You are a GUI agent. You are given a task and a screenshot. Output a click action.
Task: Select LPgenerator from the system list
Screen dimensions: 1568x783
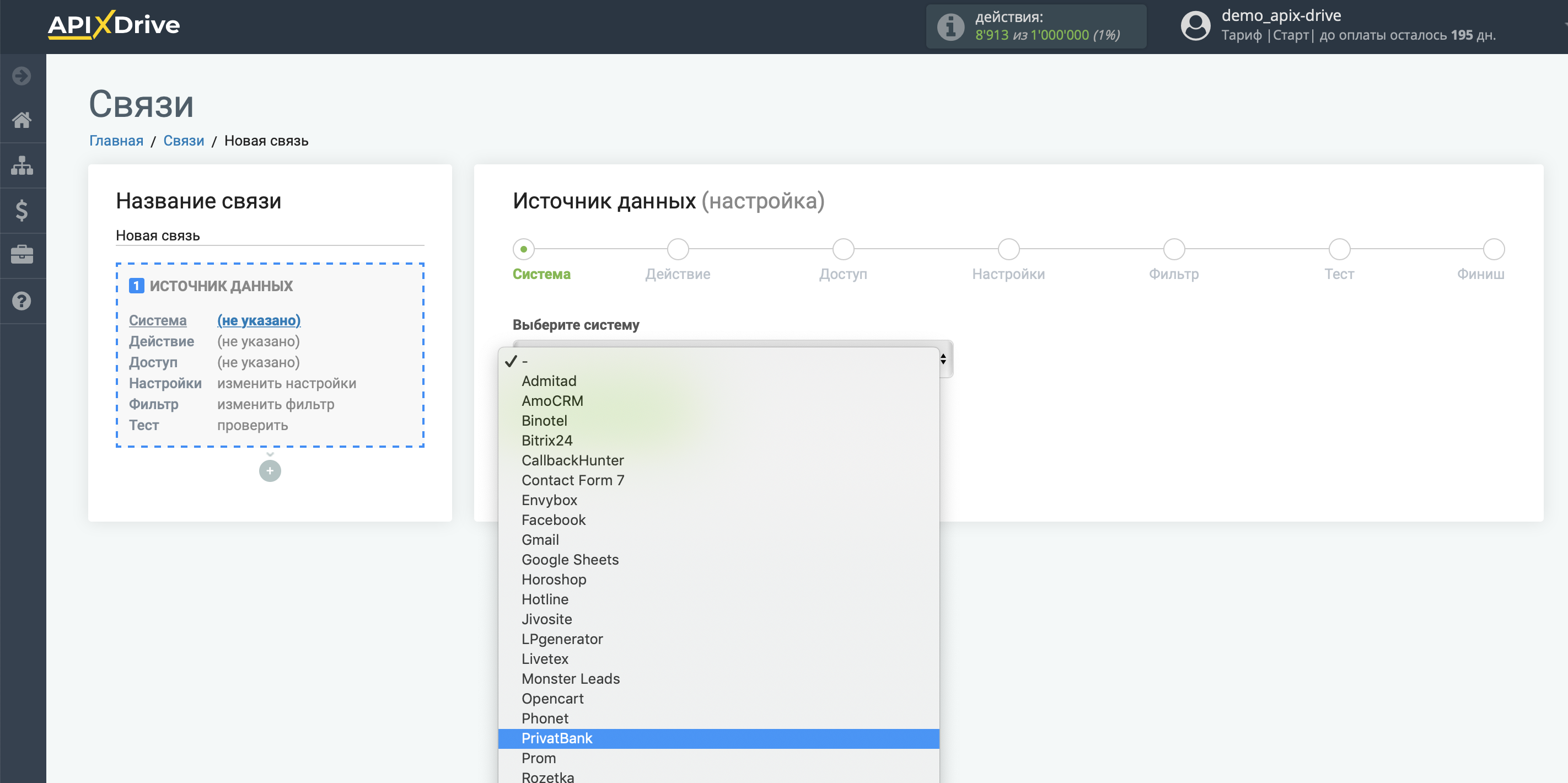[718, 639]
